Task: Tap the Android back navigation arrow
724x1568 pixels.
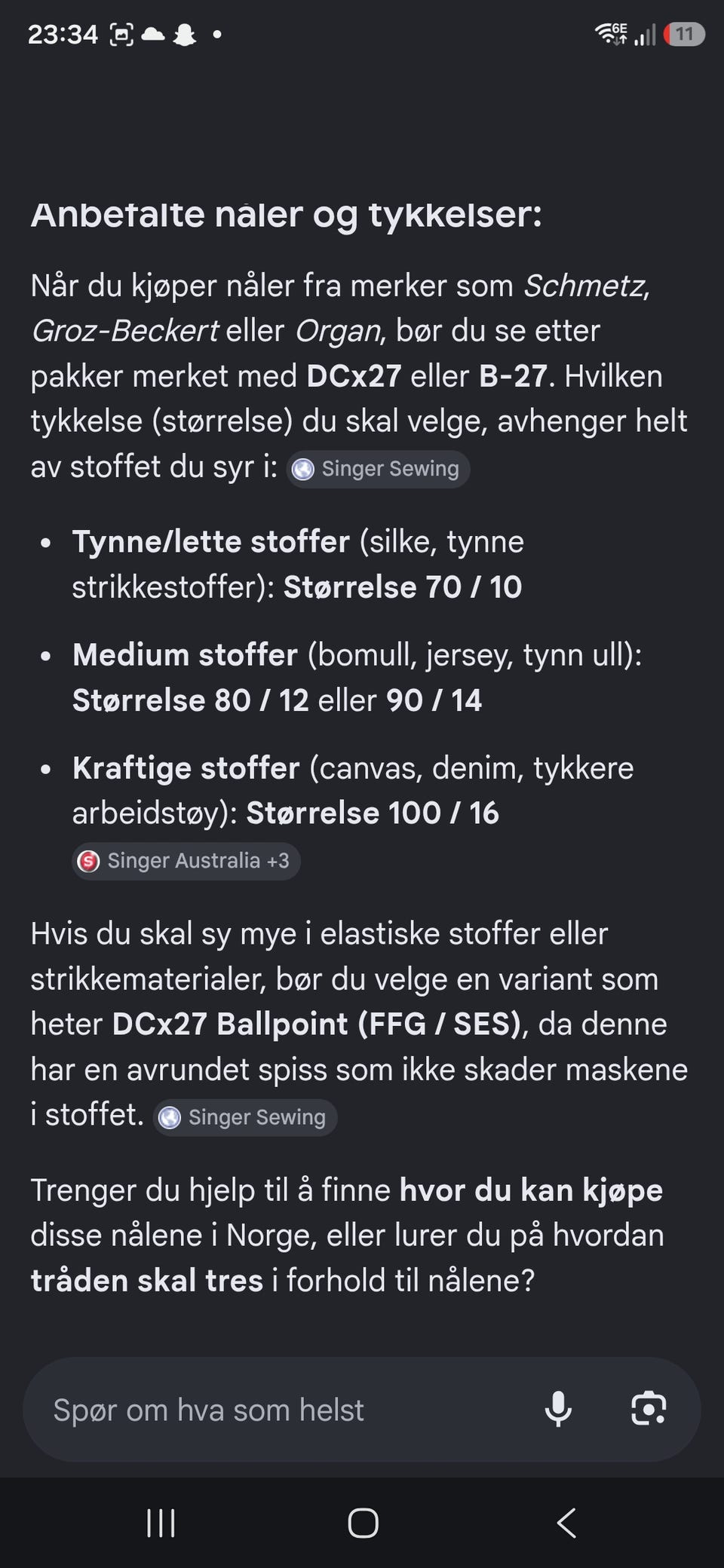Action: 566,1524
